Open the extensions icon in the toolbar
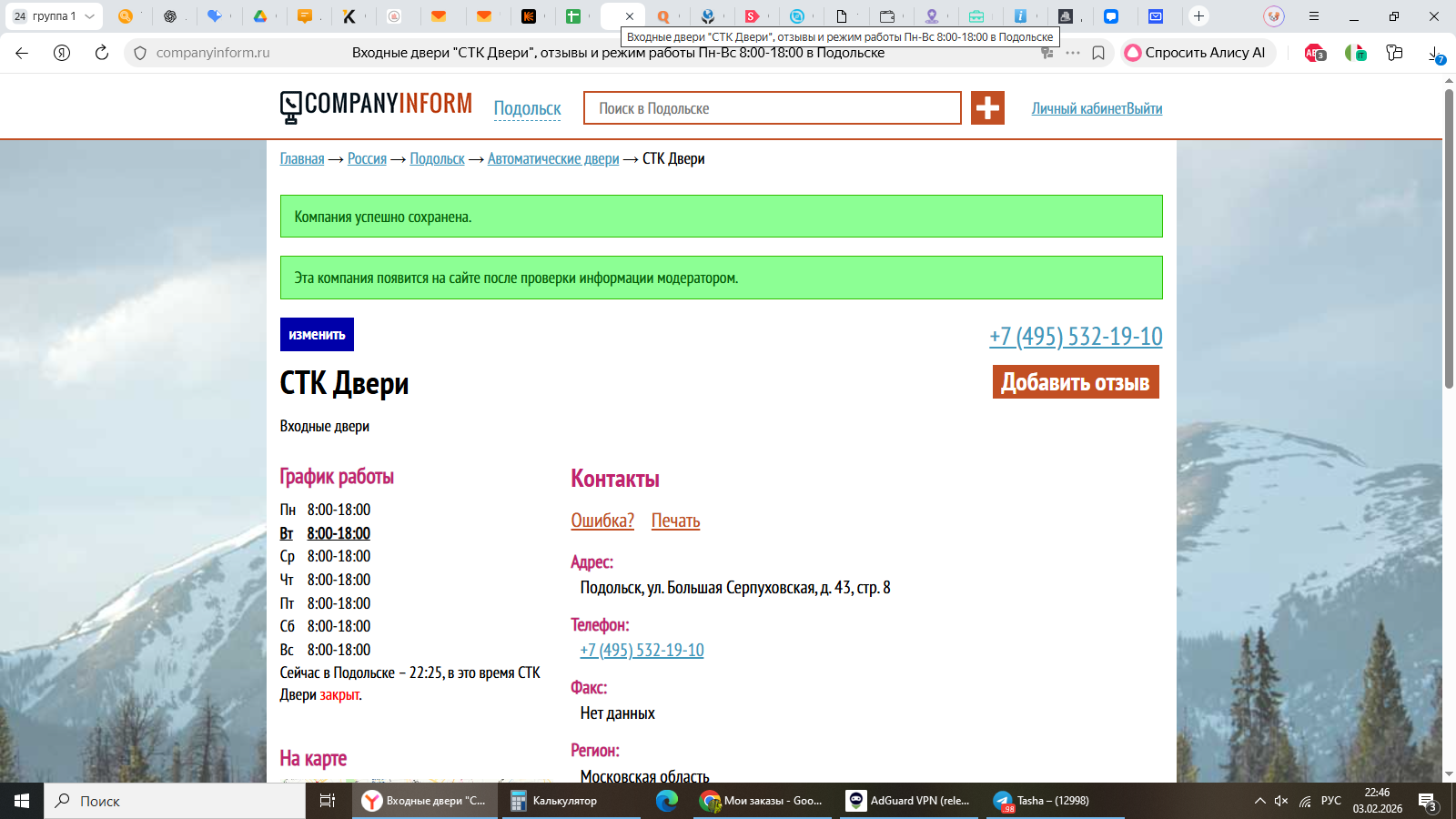Image resolution: width=1456 pixels, height=819 pixels. (x=1394, y=53)
